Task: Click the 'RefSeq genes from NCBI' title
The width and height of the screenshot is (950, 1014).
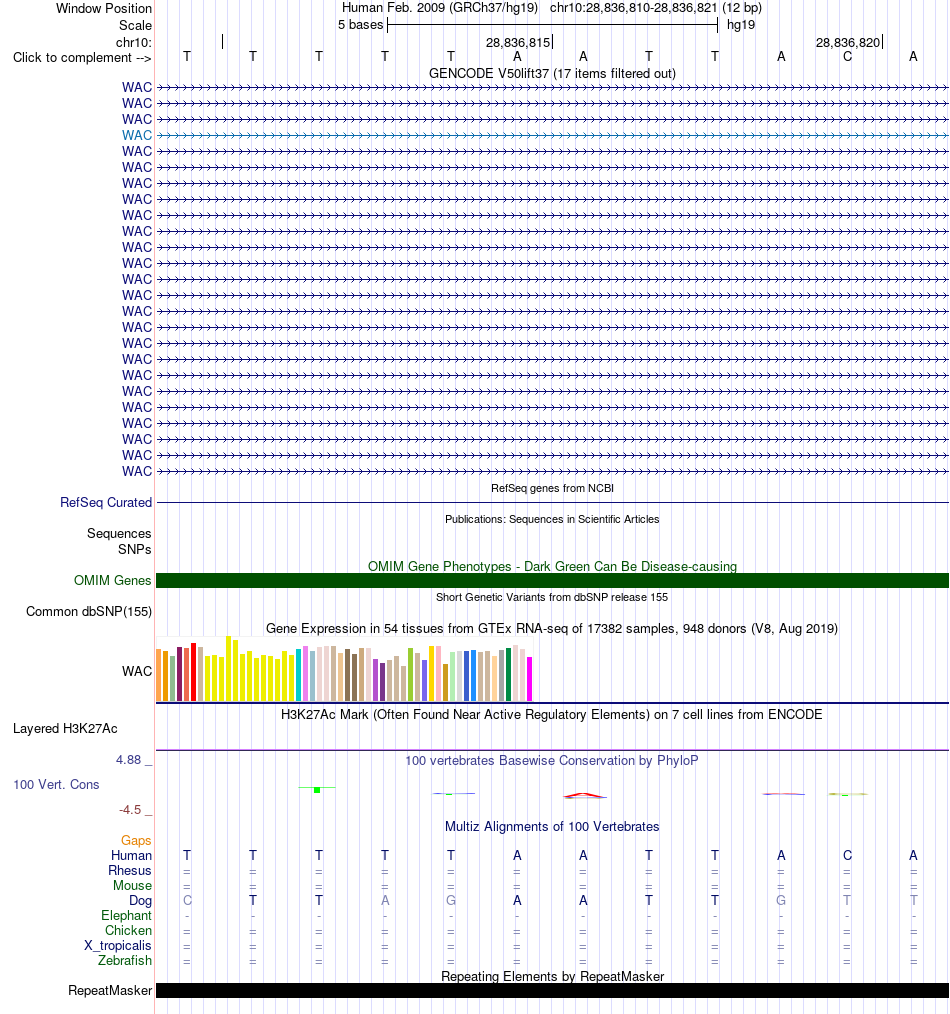Action: coord(552,488)
